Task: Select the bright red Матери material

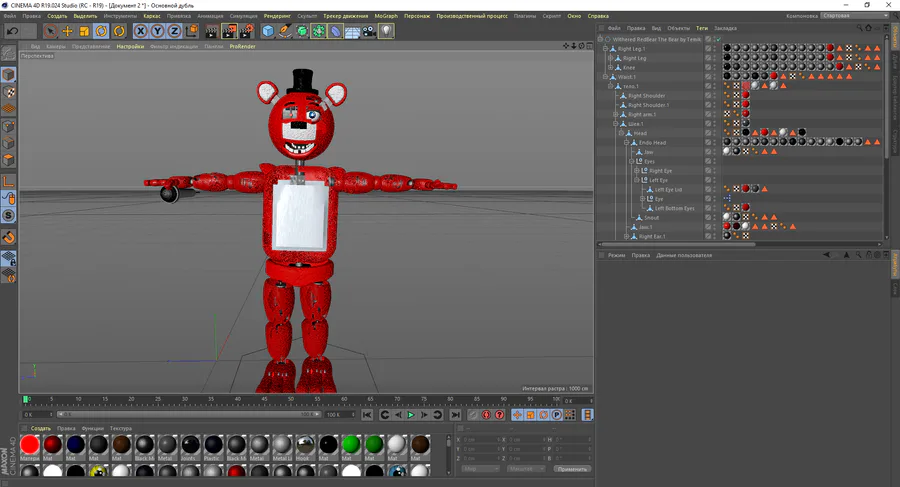Action: point(30,448)
